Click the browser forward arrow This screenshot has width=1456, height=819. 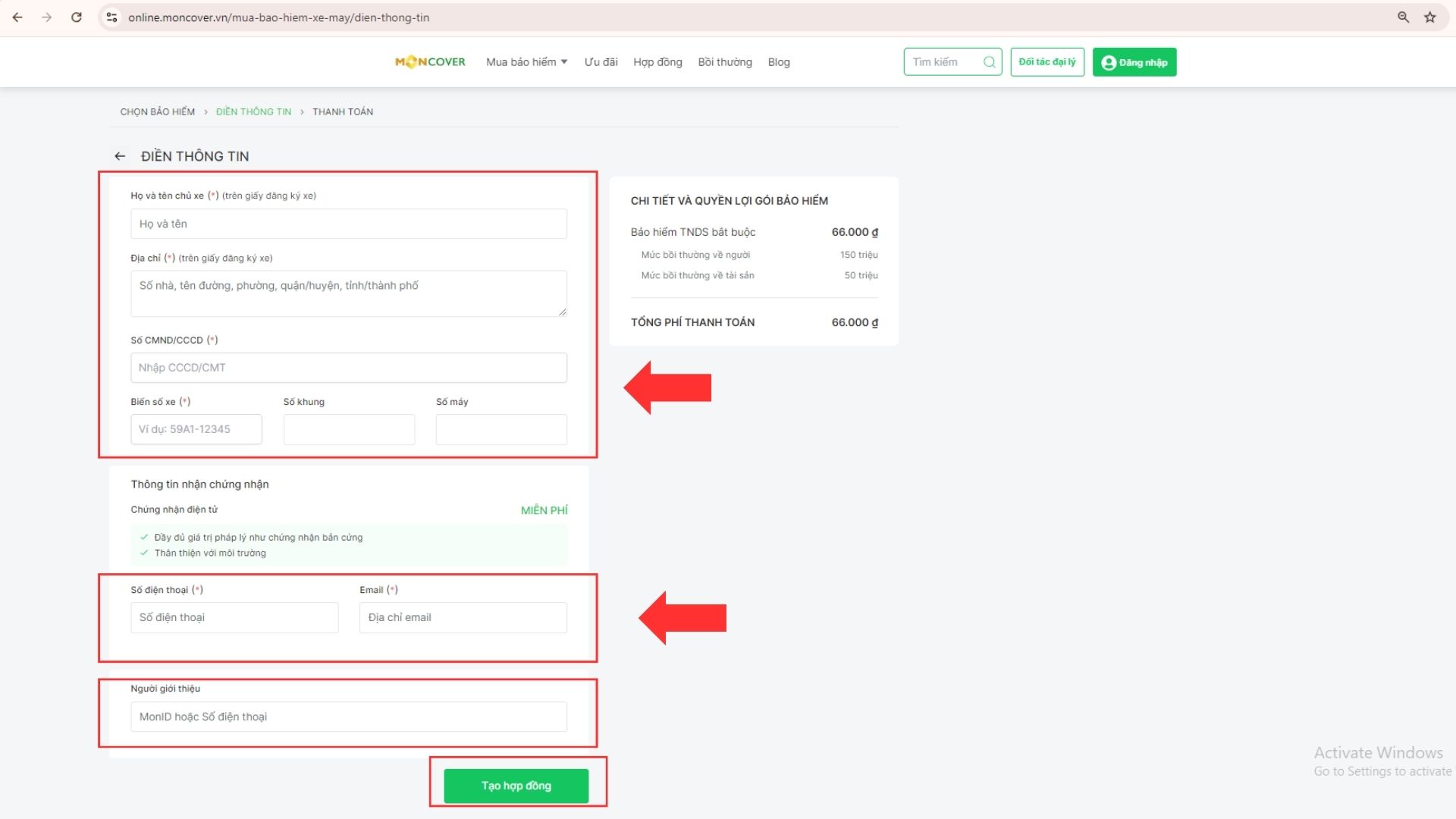[x=47, y=17]
